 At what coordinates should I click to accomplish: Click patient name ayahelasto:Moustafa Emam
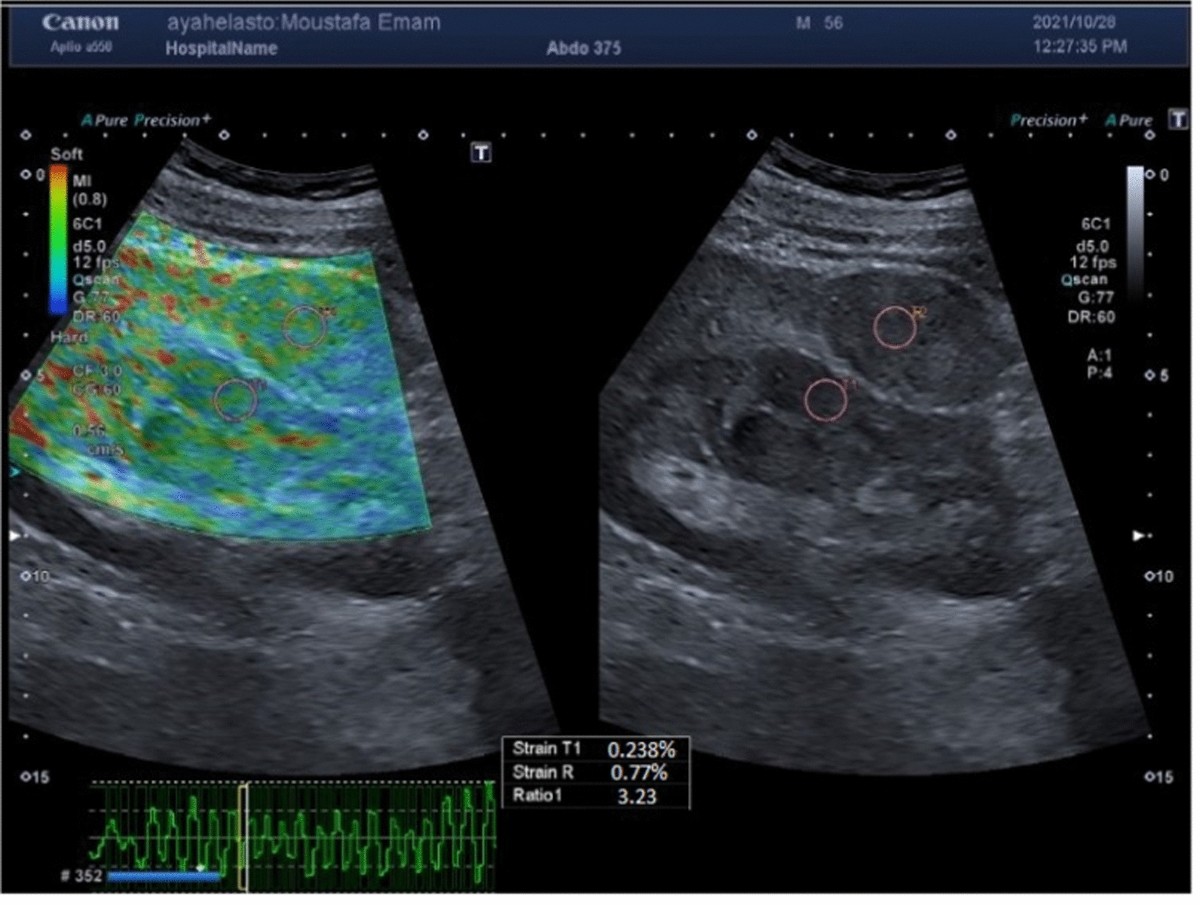[x=304, y=24]
